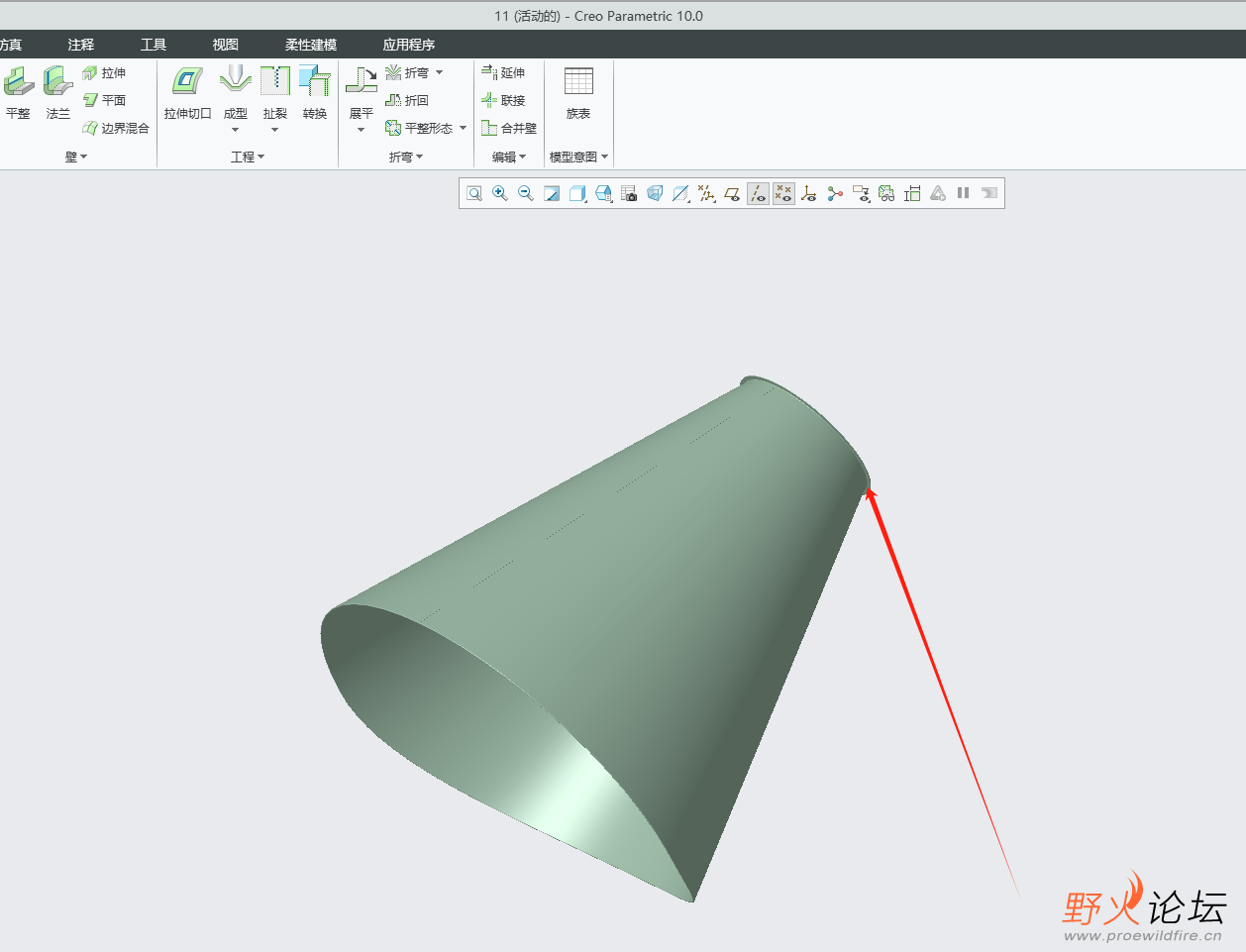Expand the 壁 group dropdown
Screen dimensions: 1246x952
[76, 157]
